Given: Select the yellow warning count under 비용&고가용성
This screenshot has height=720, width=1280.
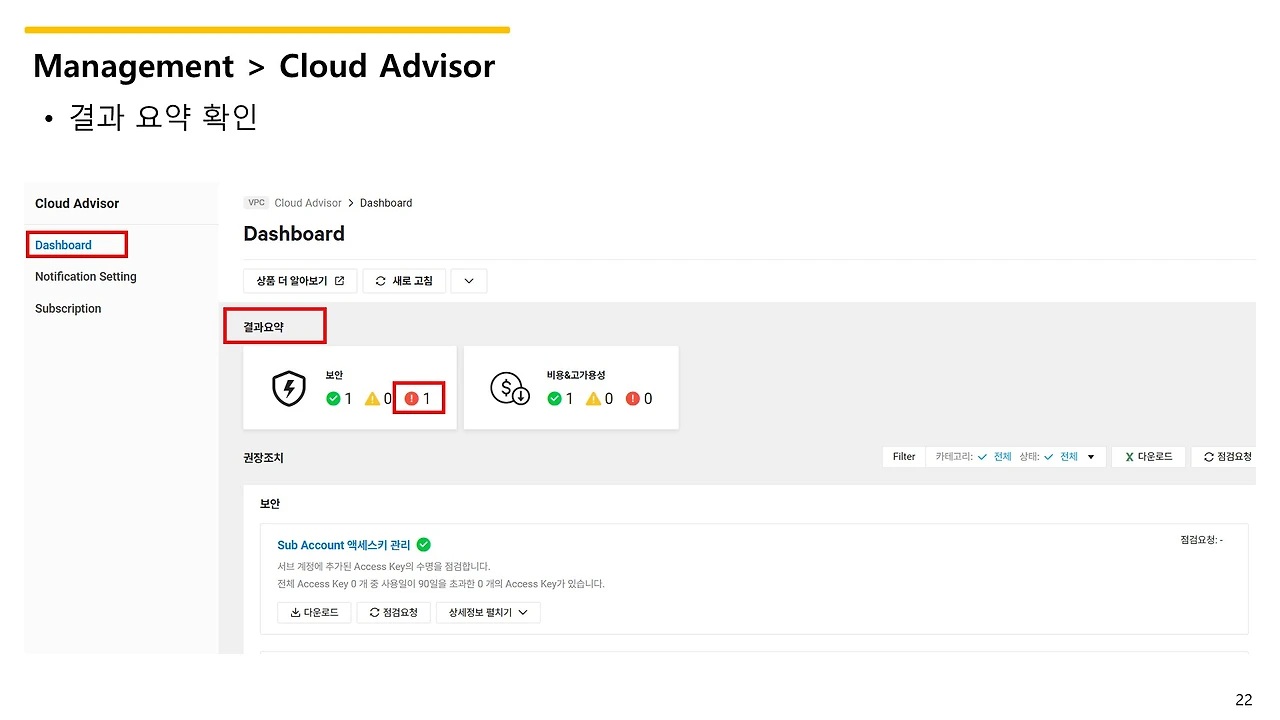Looking at the screenshot, I should (599, 398).
